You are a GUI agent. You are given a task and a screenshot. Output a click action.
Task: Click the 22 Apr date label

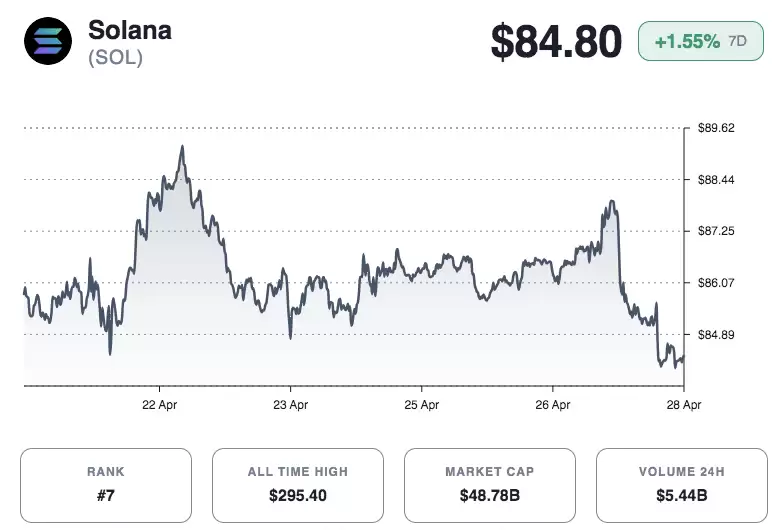(x=160, y=405)
